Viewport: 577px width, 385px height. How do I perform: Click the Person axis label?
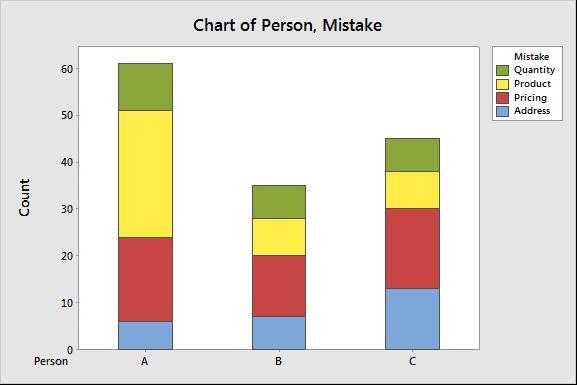click(51, 361)
